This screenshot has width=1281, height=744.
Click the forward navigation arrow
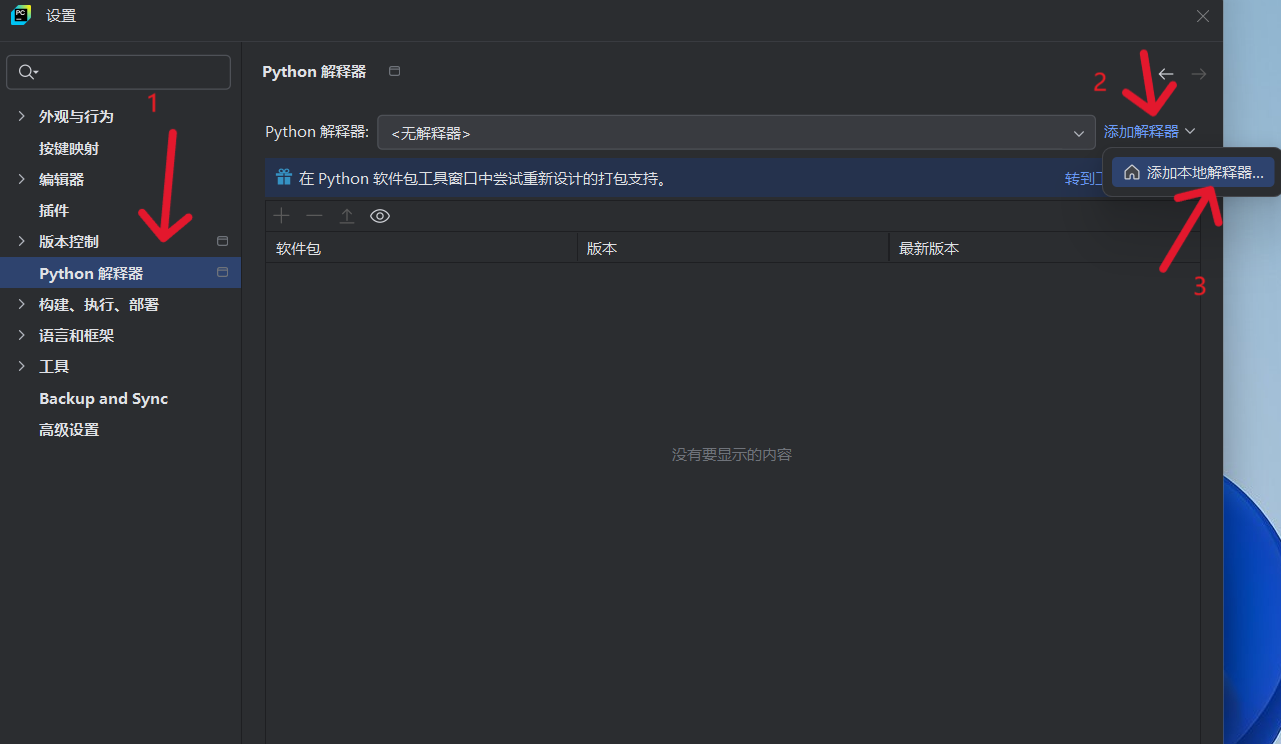coord(1199,74)
